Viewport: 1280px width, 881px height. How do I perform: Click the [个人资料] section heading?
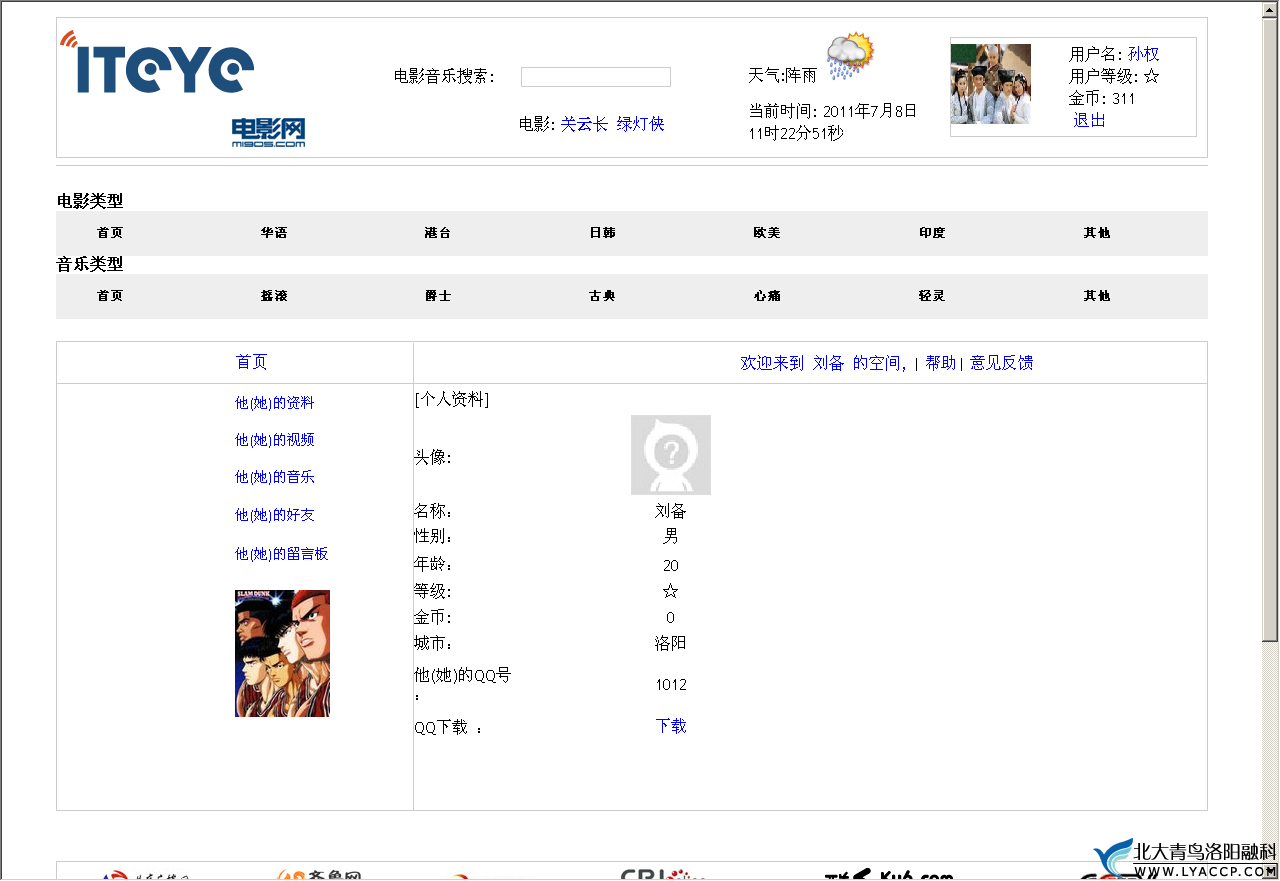click(452, 399)
